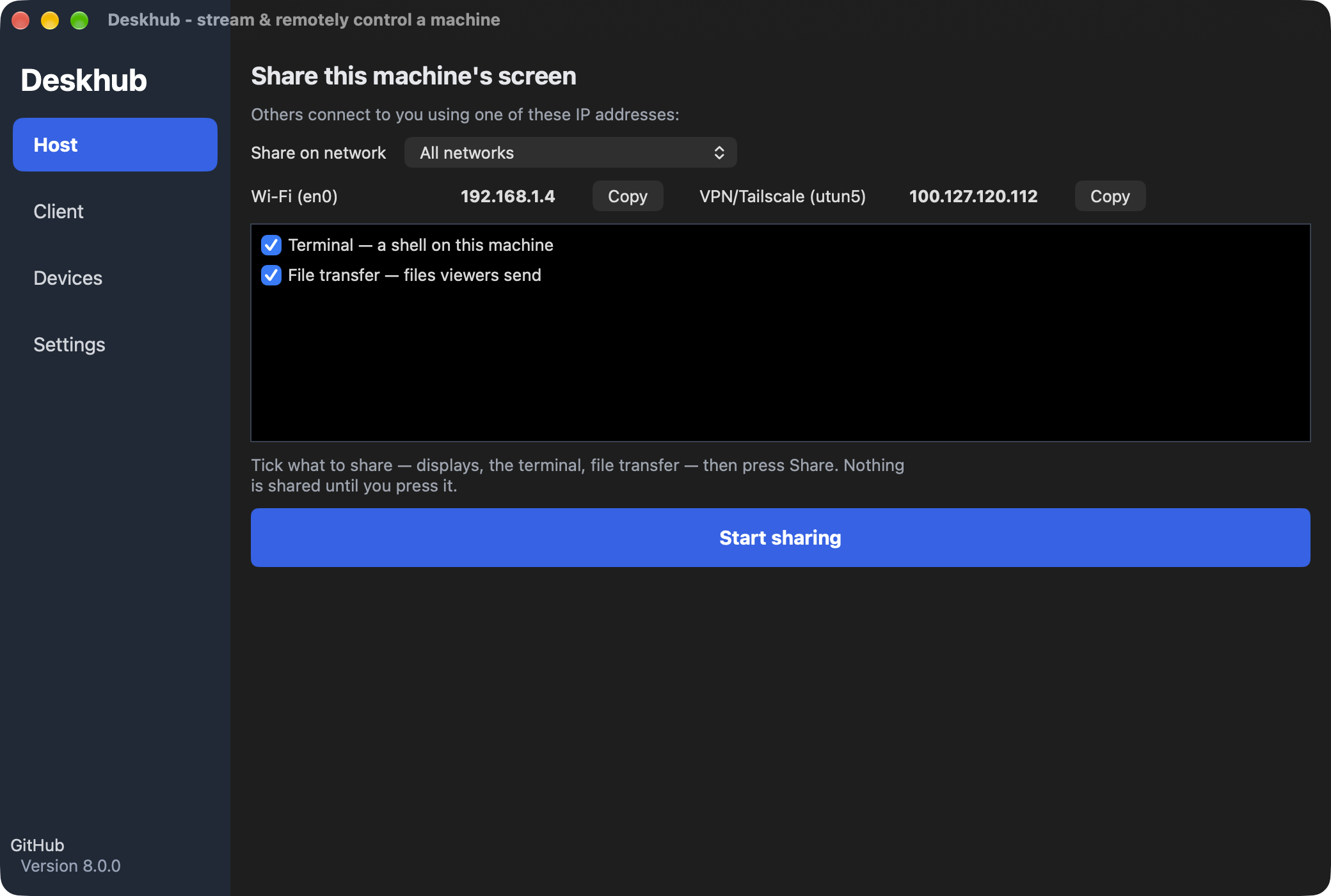
Task: Click the Deskhub logo title
Action: pyautogui.click(x=84, y=80)
